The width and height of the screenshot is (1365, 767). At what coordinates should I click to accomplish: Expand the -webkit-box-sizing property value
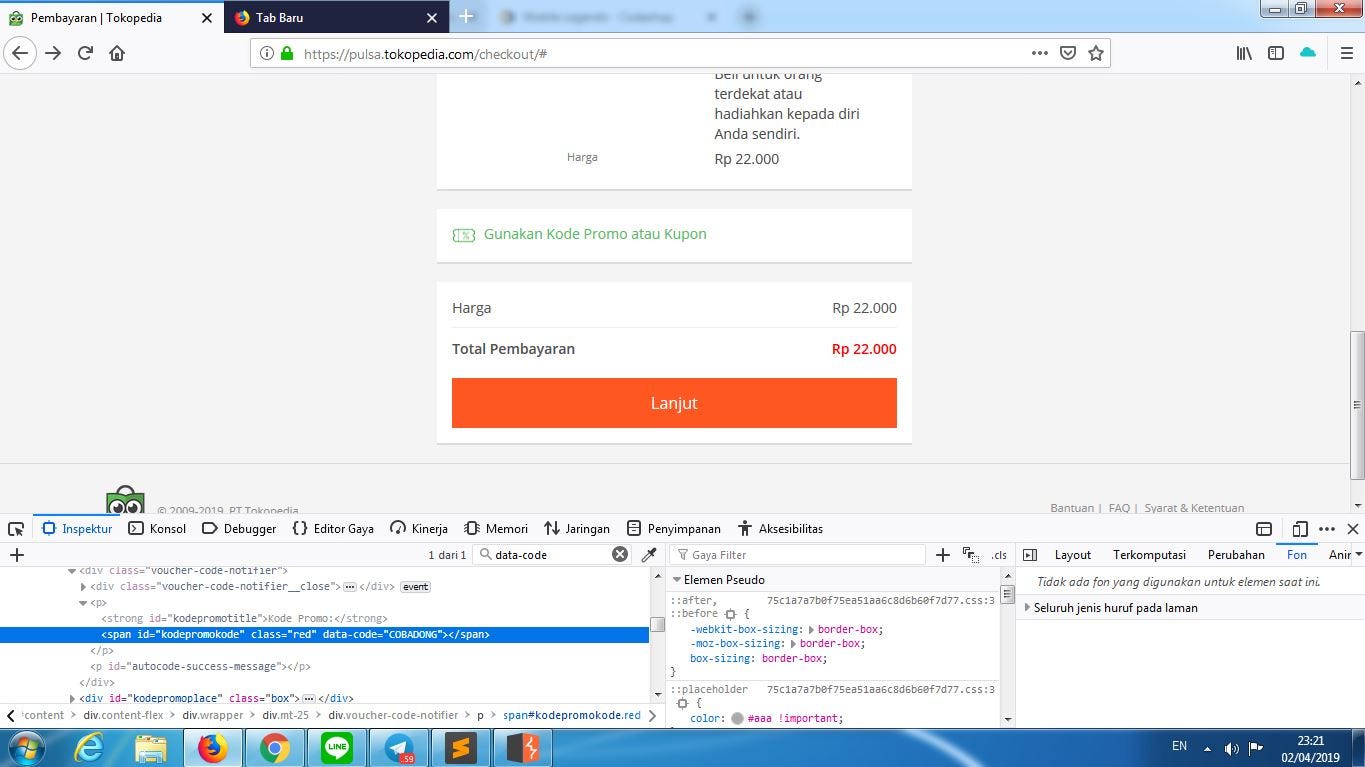click(x=811, y=630)
